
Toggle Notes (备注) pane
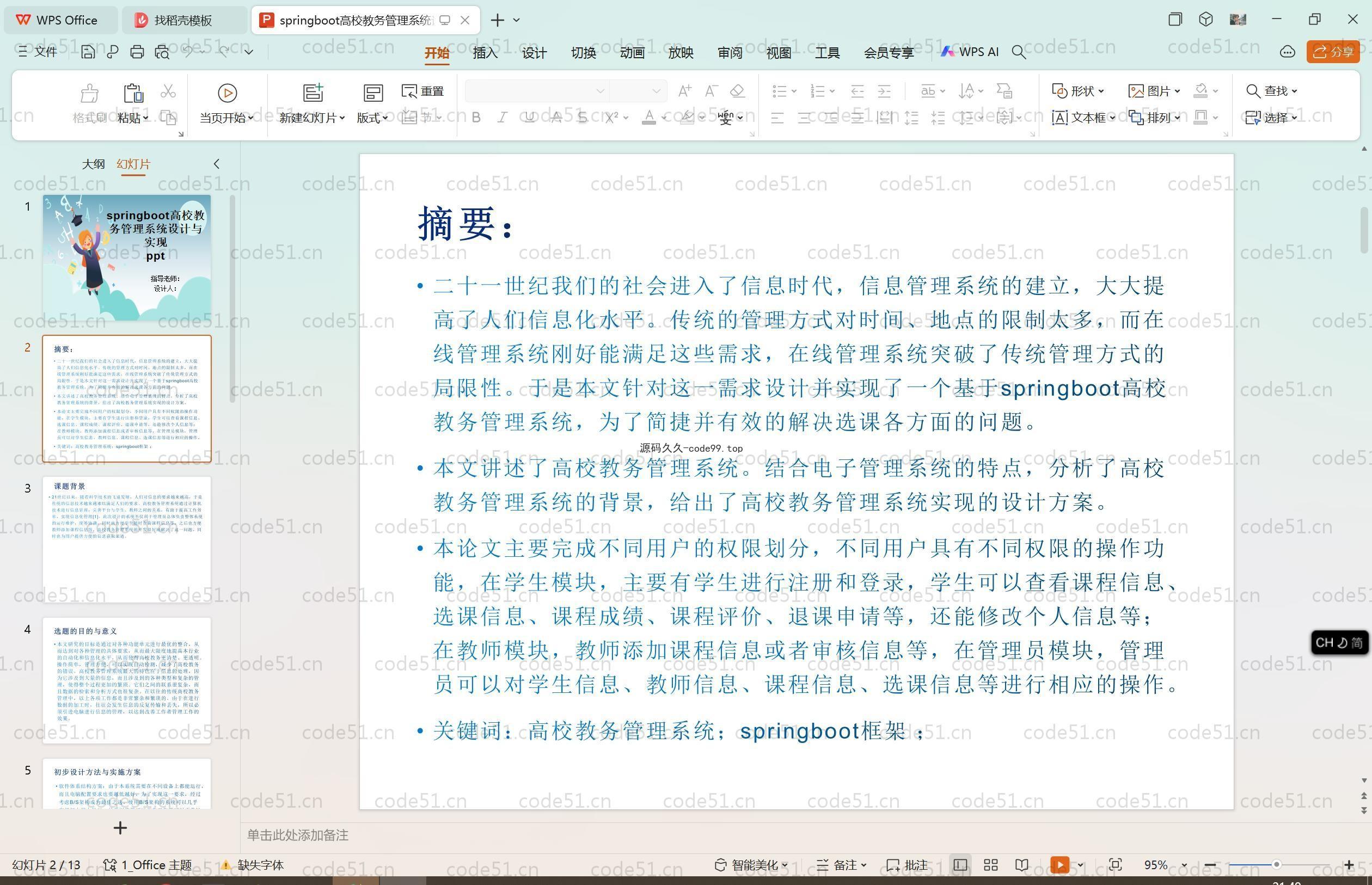pos(842,865)
